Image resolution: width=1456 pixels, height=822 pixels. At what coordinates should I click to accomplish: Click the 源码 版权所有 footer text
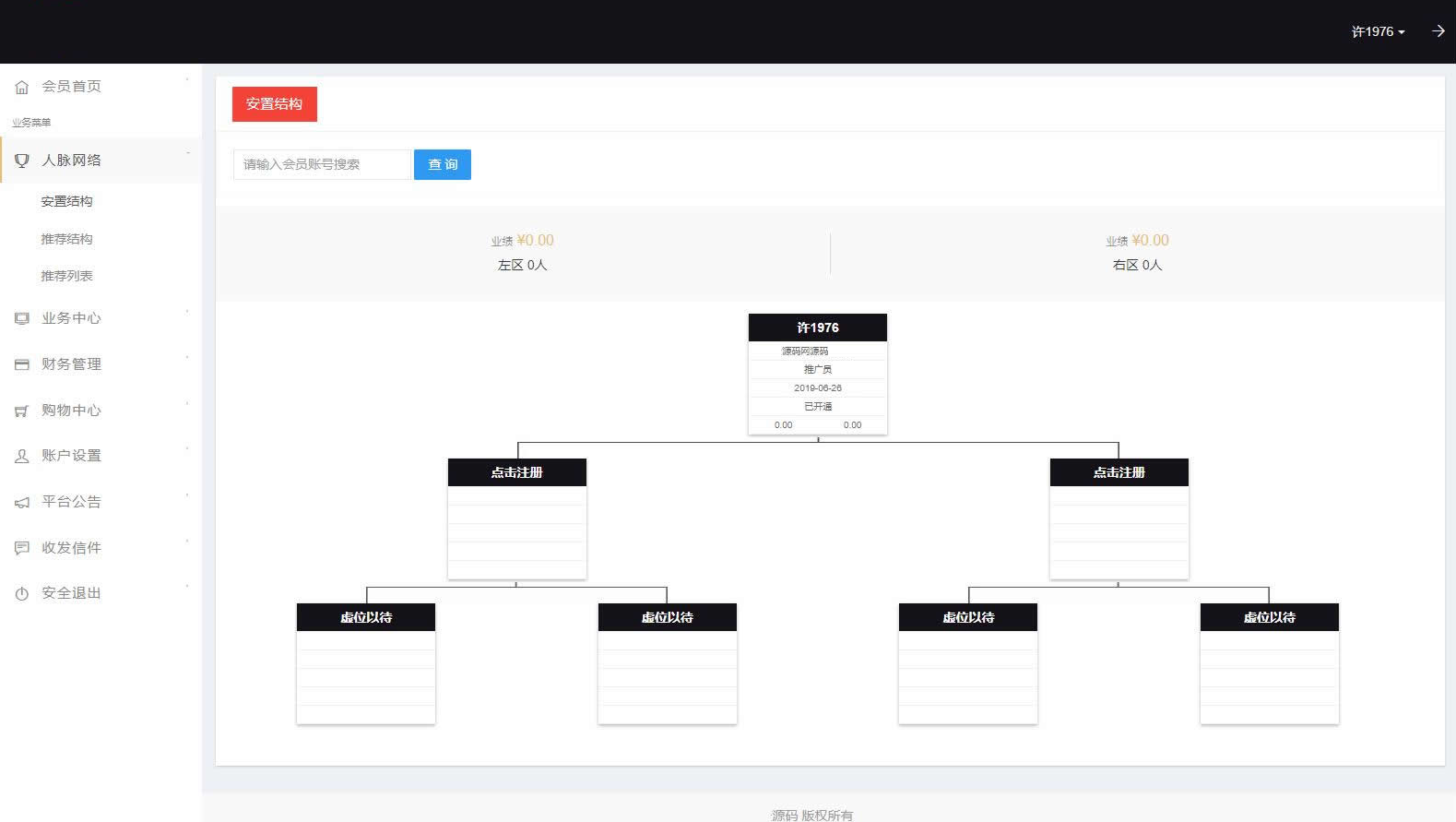click(812, 815)
